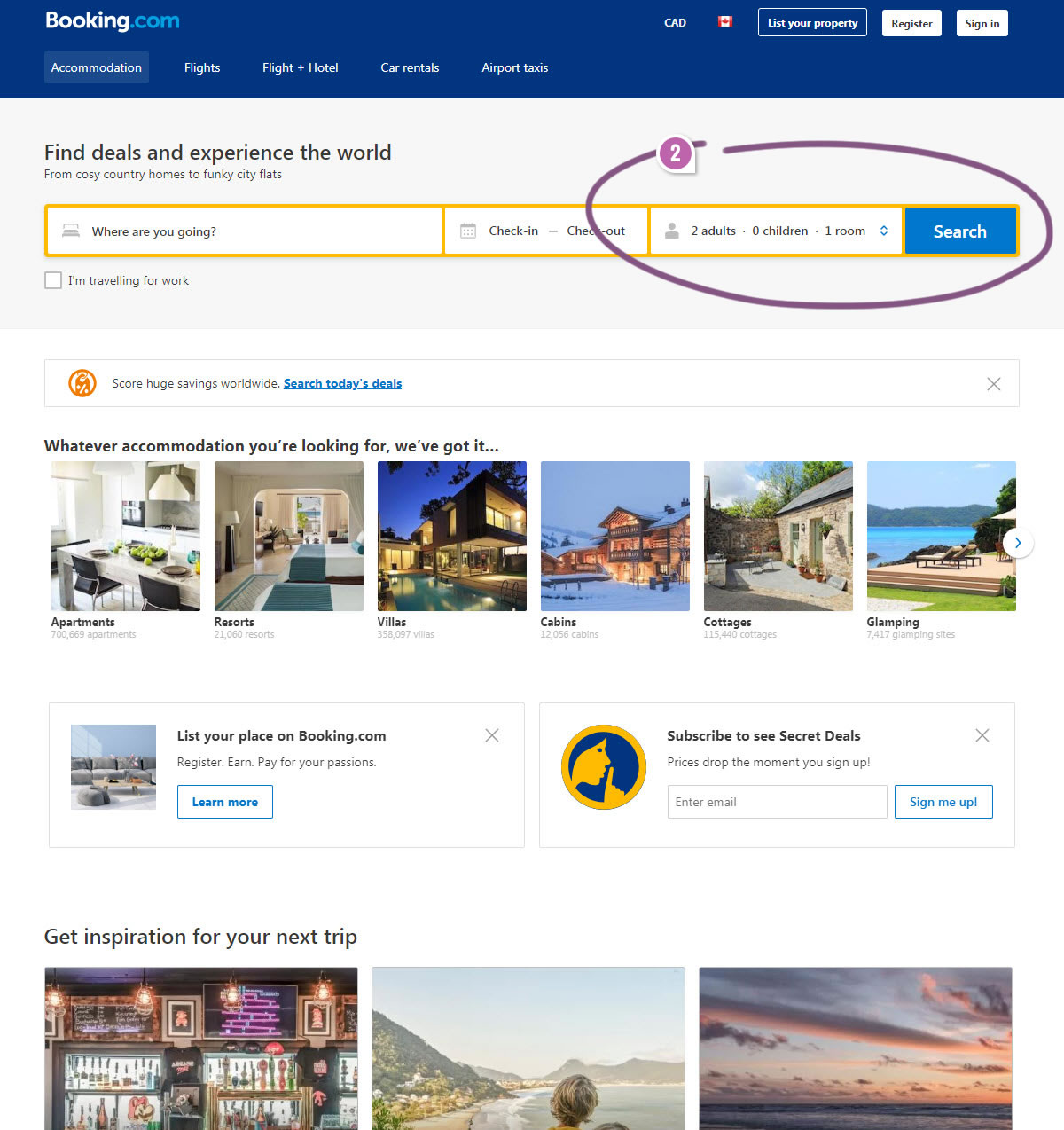Select the Villas accommodation thumbnail

[x=451, y=536]
